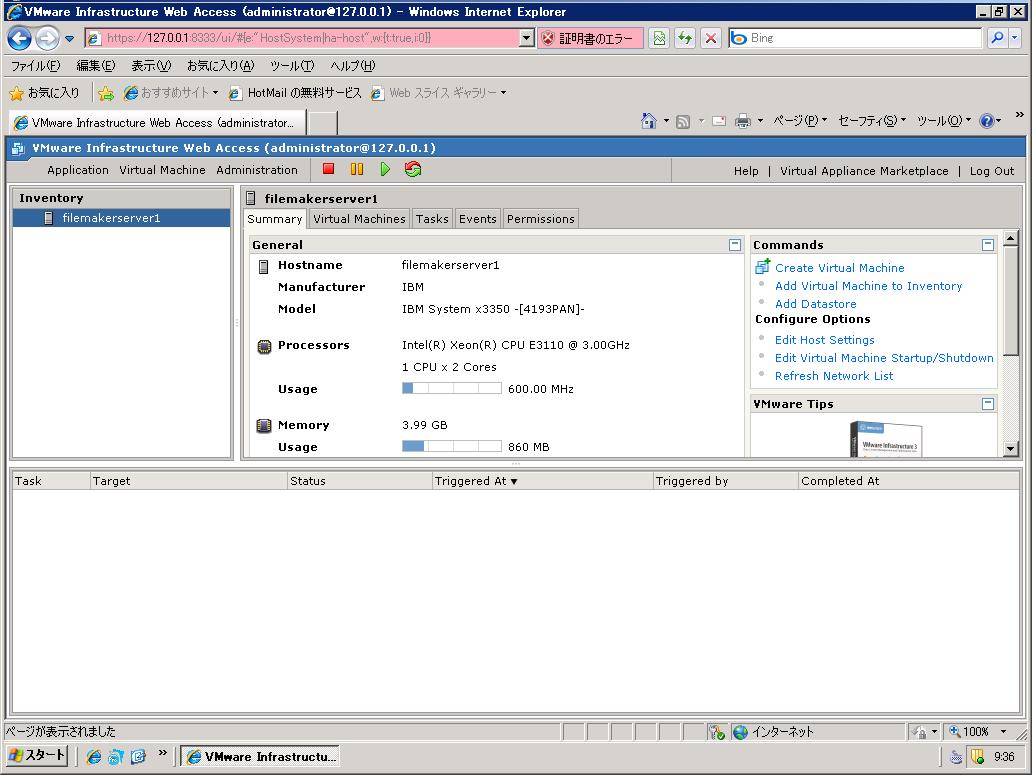Switch to the Events tab
The image size is (1032, 775).
[x=477, y=219]
